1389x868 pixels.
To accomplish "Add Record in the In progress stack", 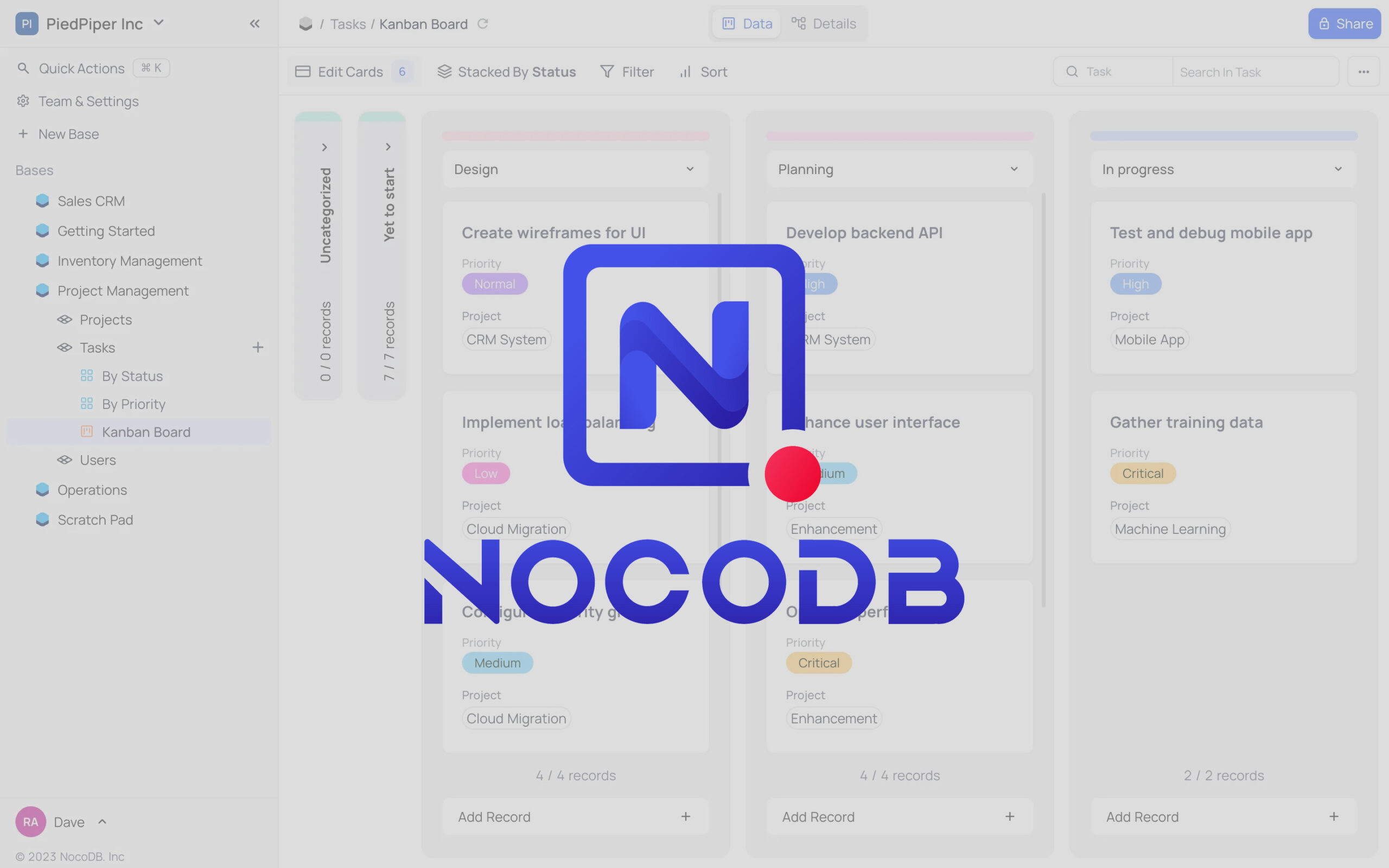I will tap(1224, 816).
